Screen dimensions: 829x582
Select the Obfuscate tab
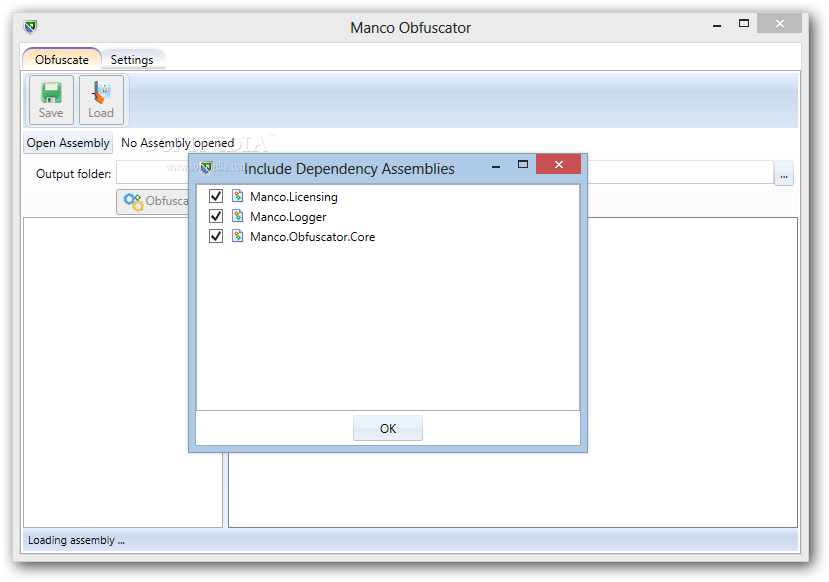tap(62, 59)
